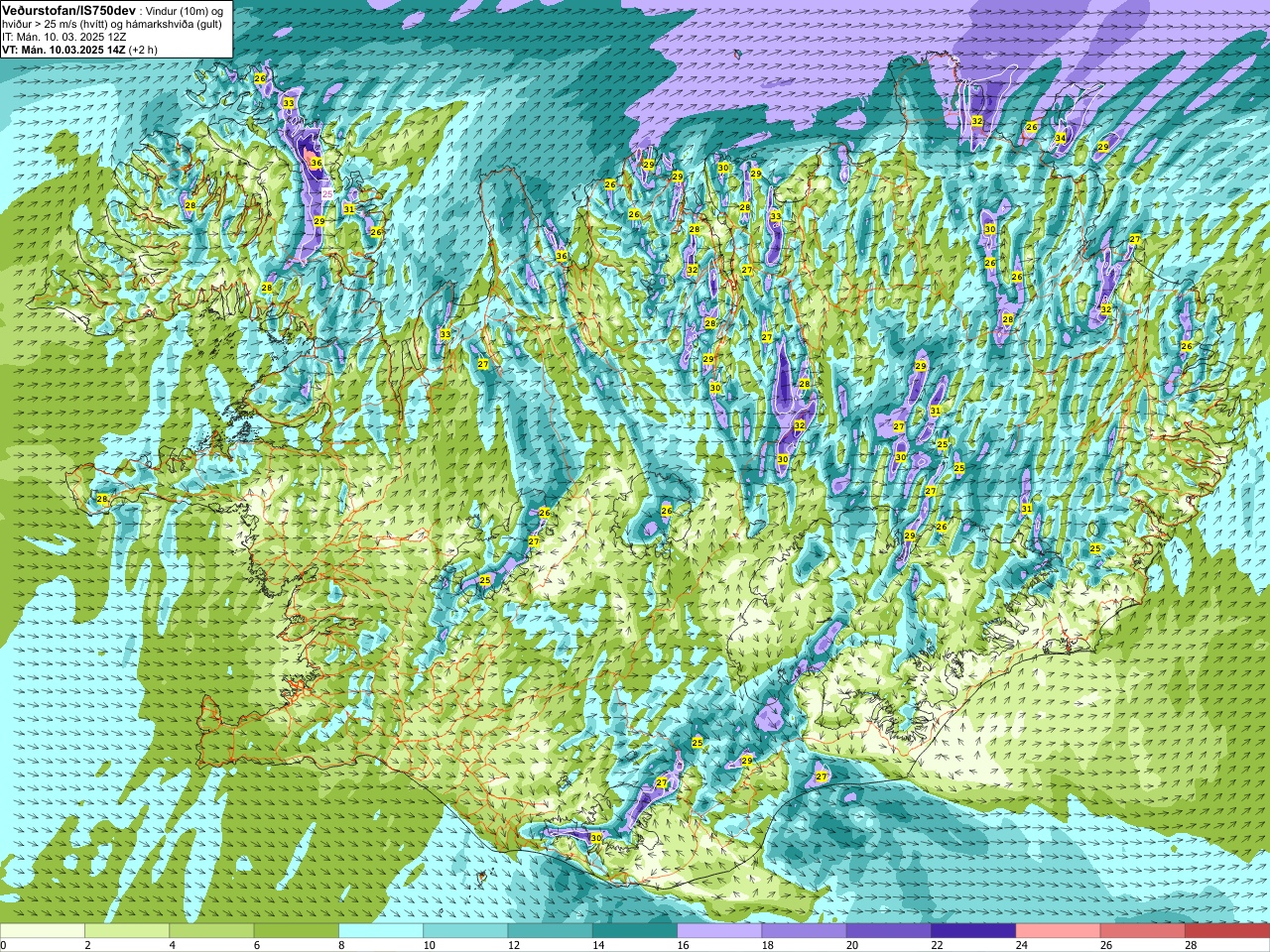
Task: Pick the lavender 16–18 m/s legend swatch
Action: pyautogui.click(x=719, y=931)
